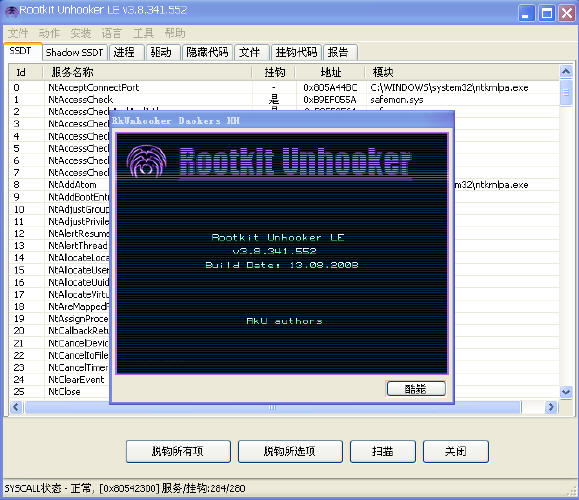Open the 帮助 menu
The image size is (579, 500).
[175, 33]
